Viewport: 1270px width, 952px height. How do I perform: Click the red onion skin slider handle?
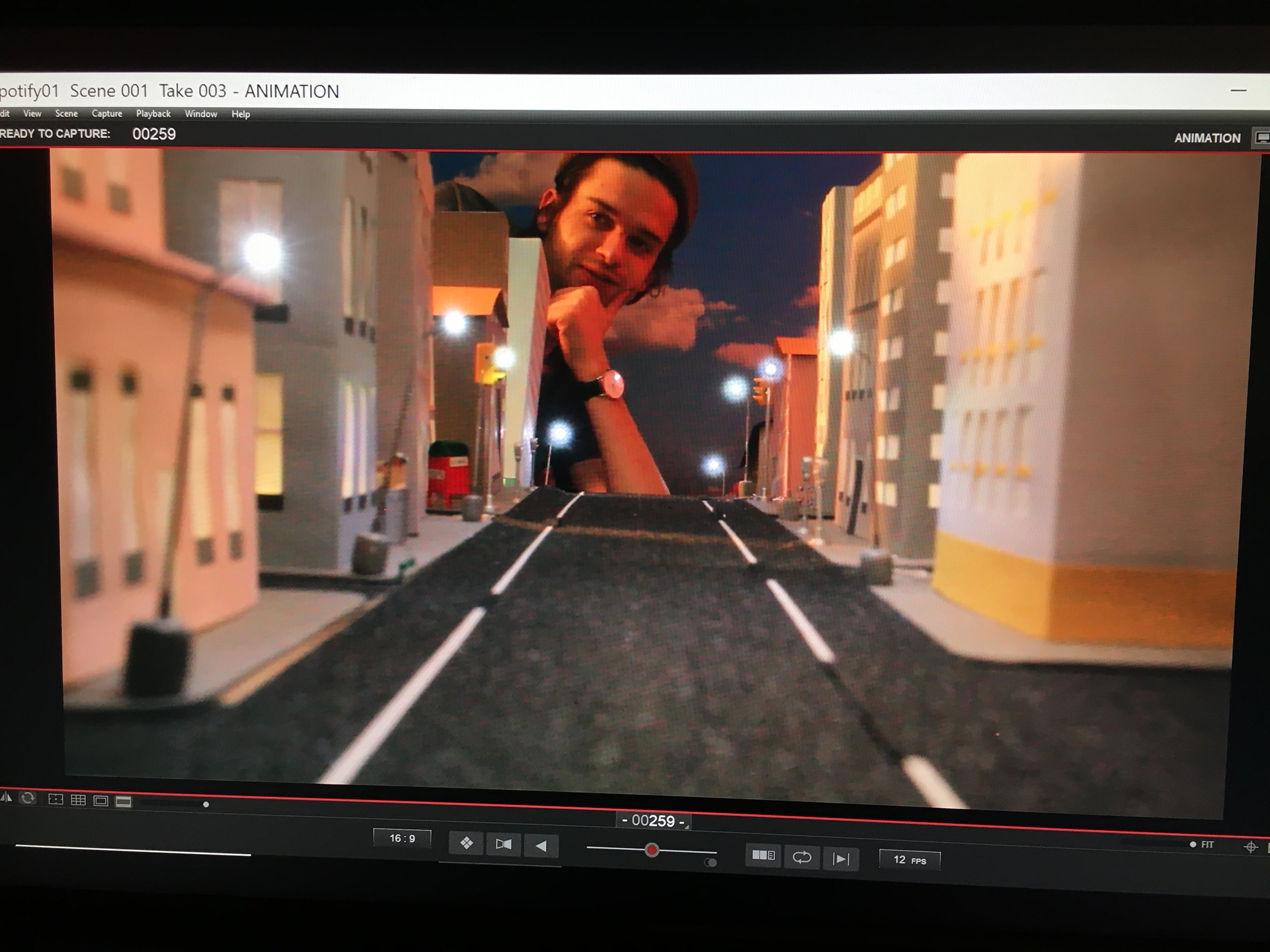pyautogui.click(x=651, y=850)
